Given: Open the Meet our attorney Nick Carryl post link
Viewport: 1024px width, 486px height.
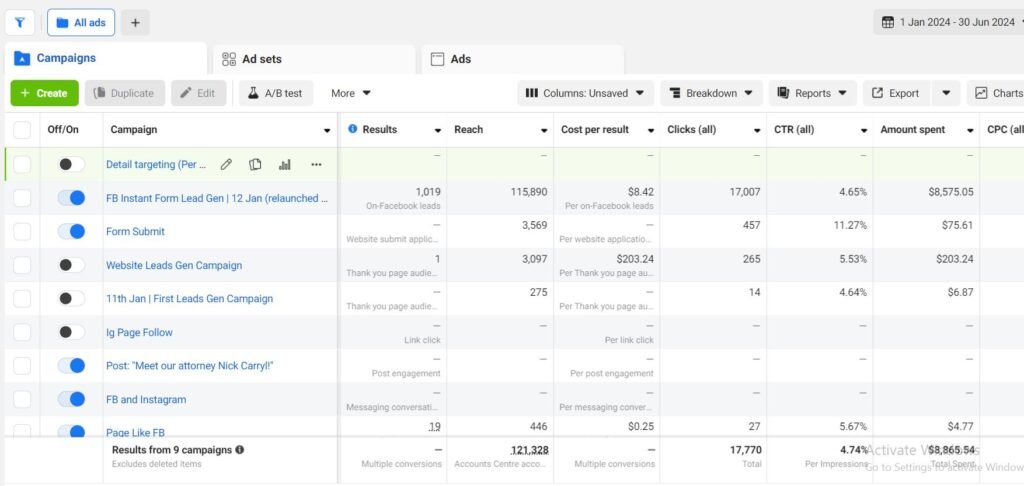Looking at the screenshot, I should (x=189, y=366).
